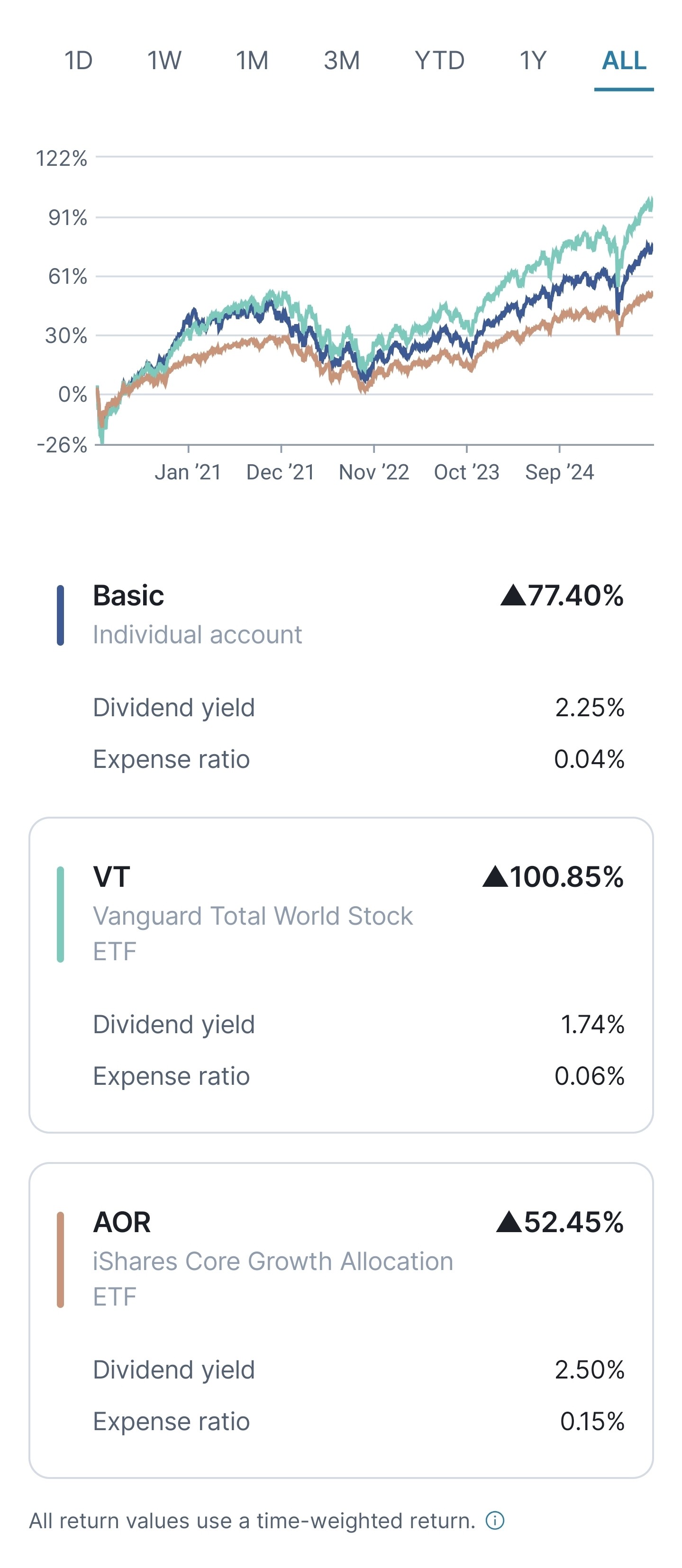Image resolution: width=682 pixels, height=1568 pixels.
Task: Select the 1Y time range
Action: [x=533, y=61]
